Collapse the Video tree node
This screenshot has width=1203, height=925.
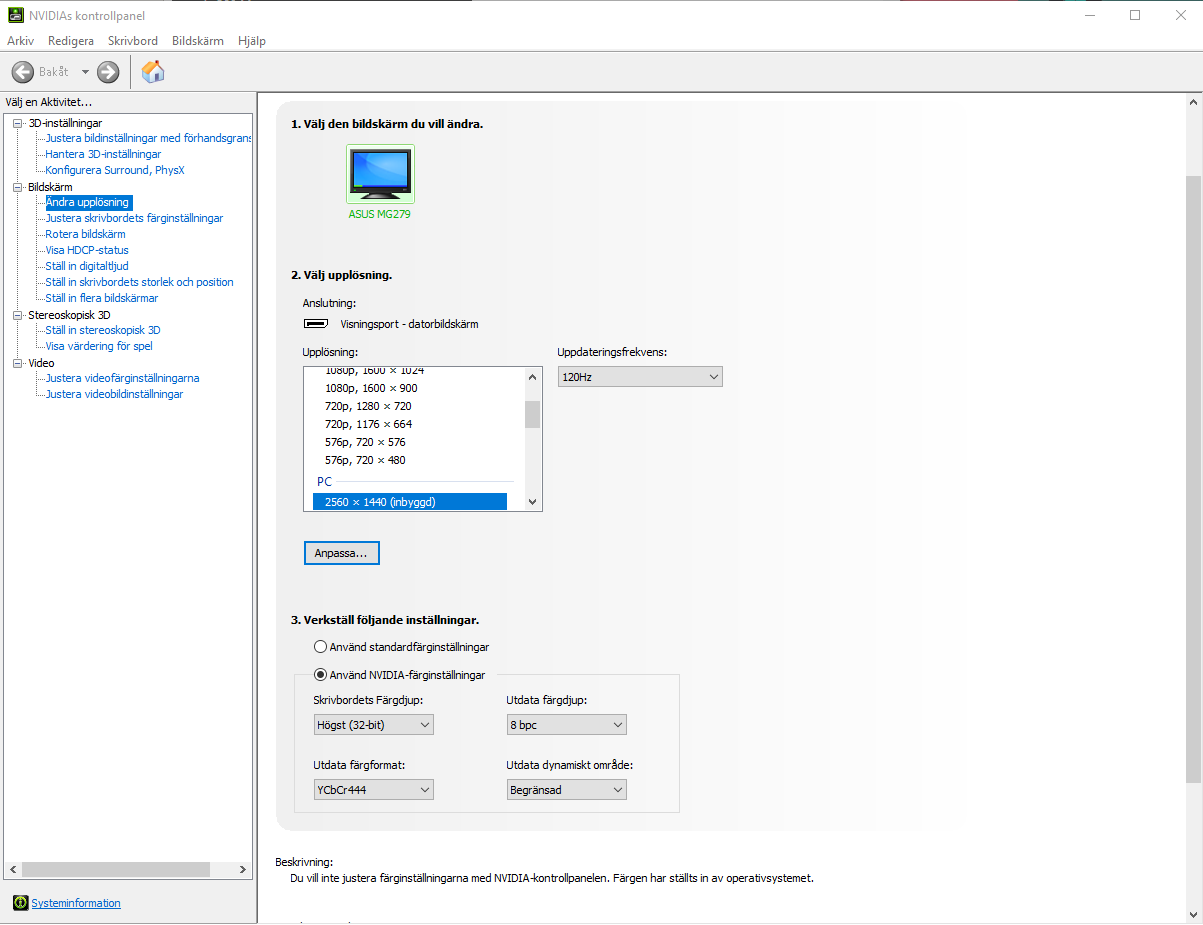point(17,363)
